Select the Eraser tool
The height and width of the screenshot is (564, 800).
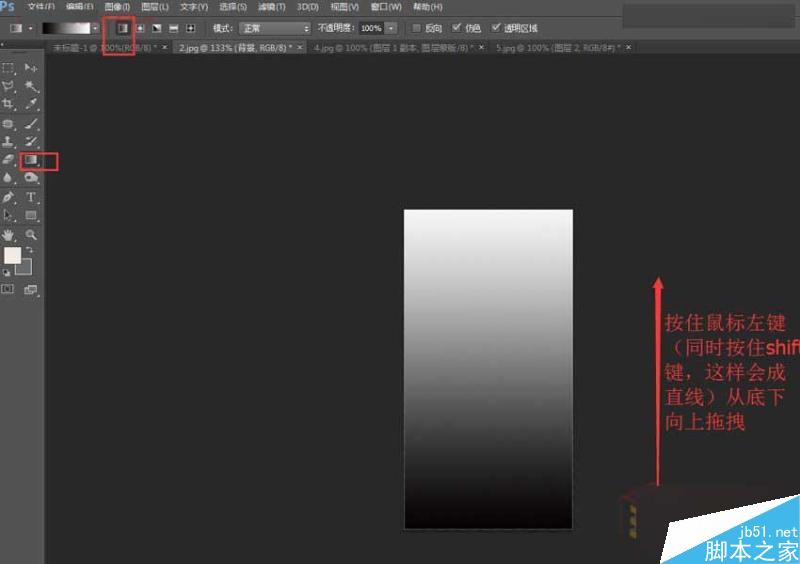(8, 160)
